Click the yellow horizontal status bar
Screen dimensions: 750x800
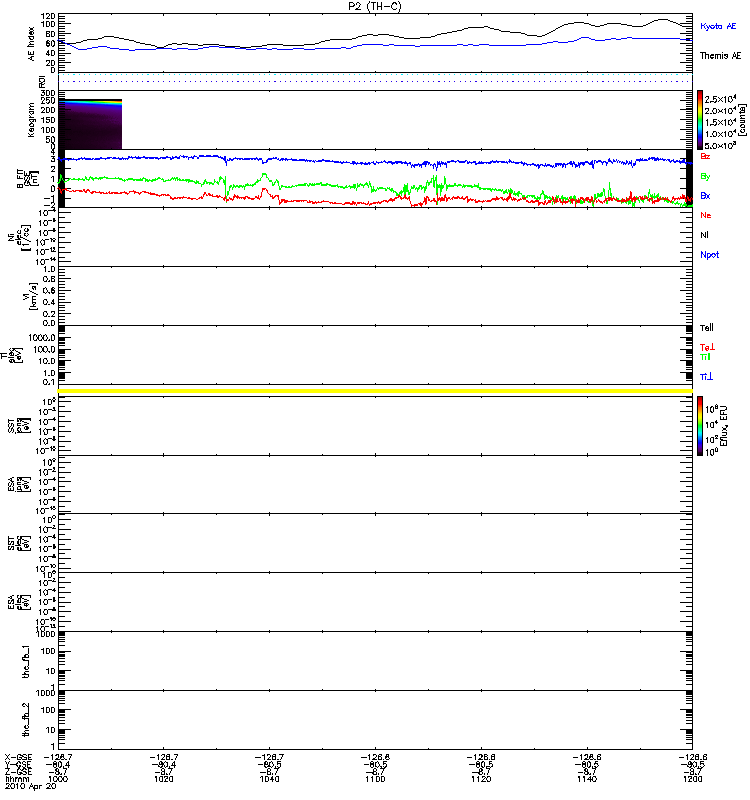[375, 391]
